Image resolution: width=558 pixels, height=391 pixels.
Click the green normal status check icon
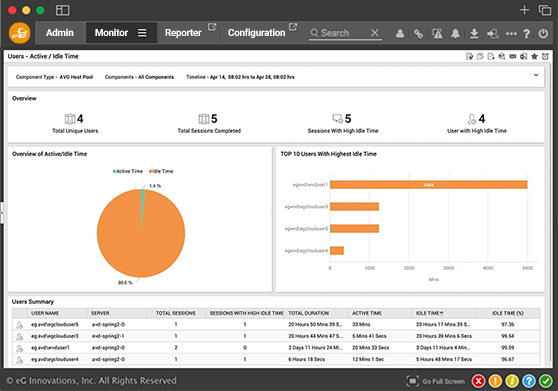(x=545, y=381)
